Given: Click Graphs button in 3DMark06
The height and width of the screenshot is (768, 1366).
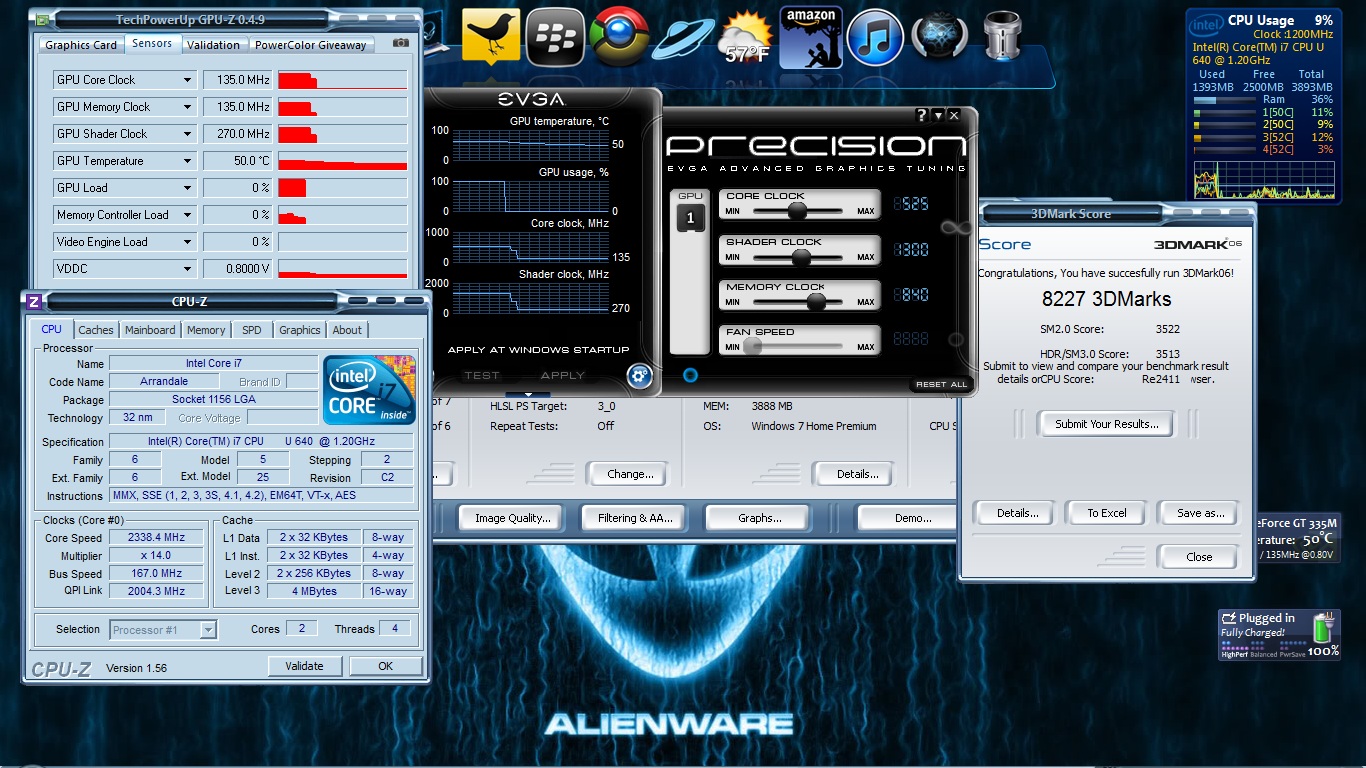Looking at the screenshot, I should point(759,518).
